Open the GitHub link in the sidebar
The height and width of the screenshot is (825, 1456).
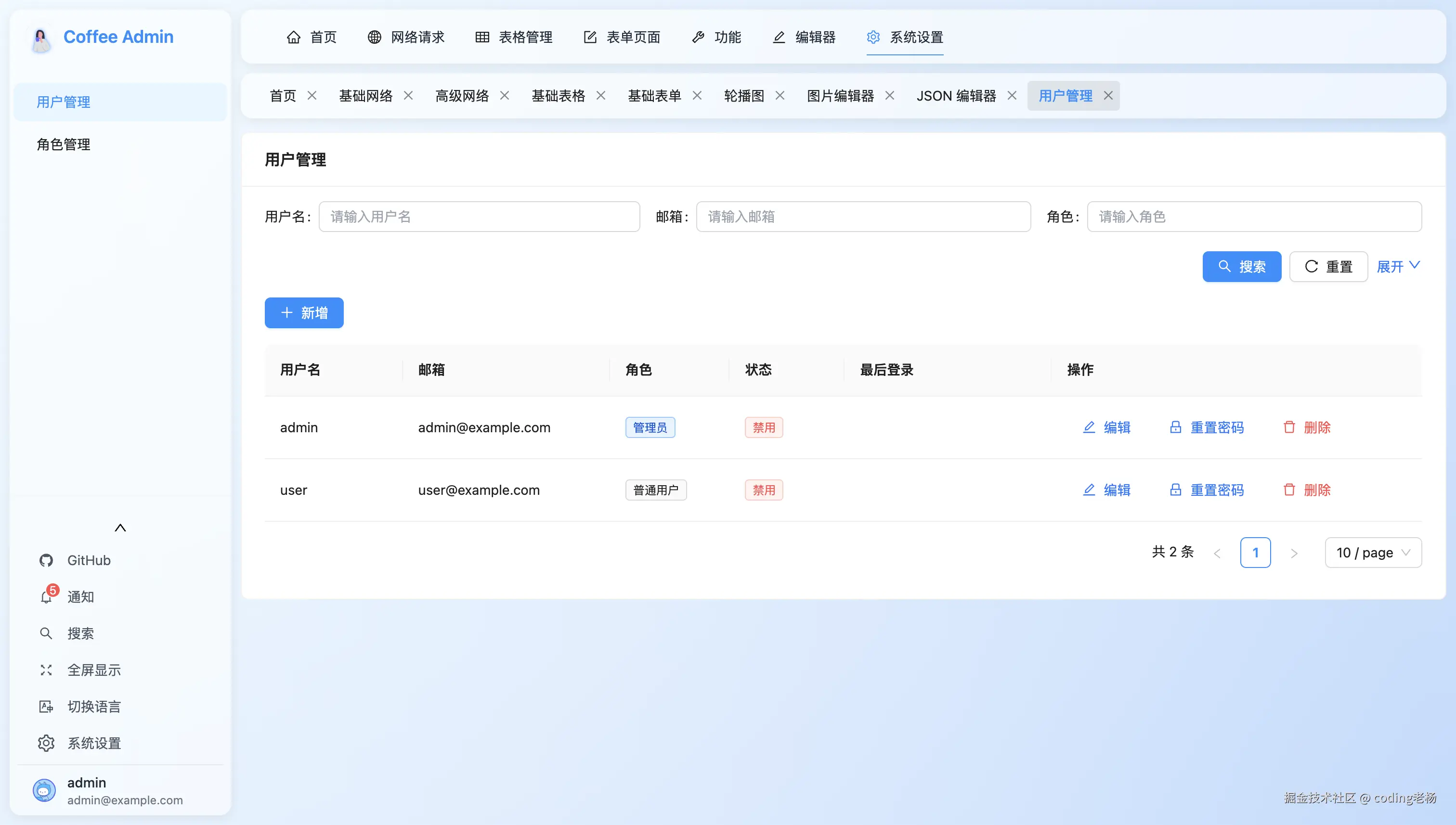click(x=89, y=560)
